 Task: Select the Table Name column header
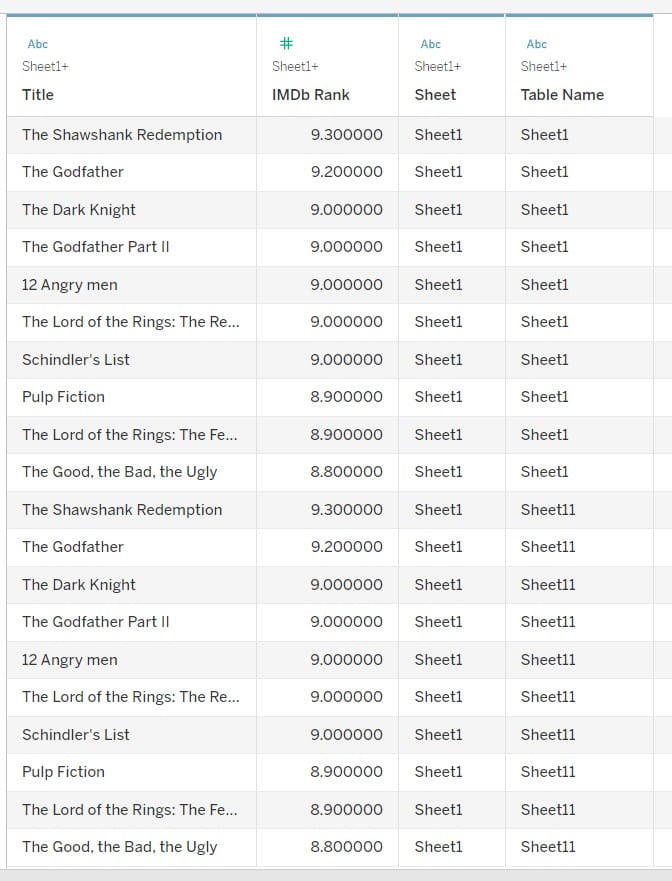[x=562, y=95]
